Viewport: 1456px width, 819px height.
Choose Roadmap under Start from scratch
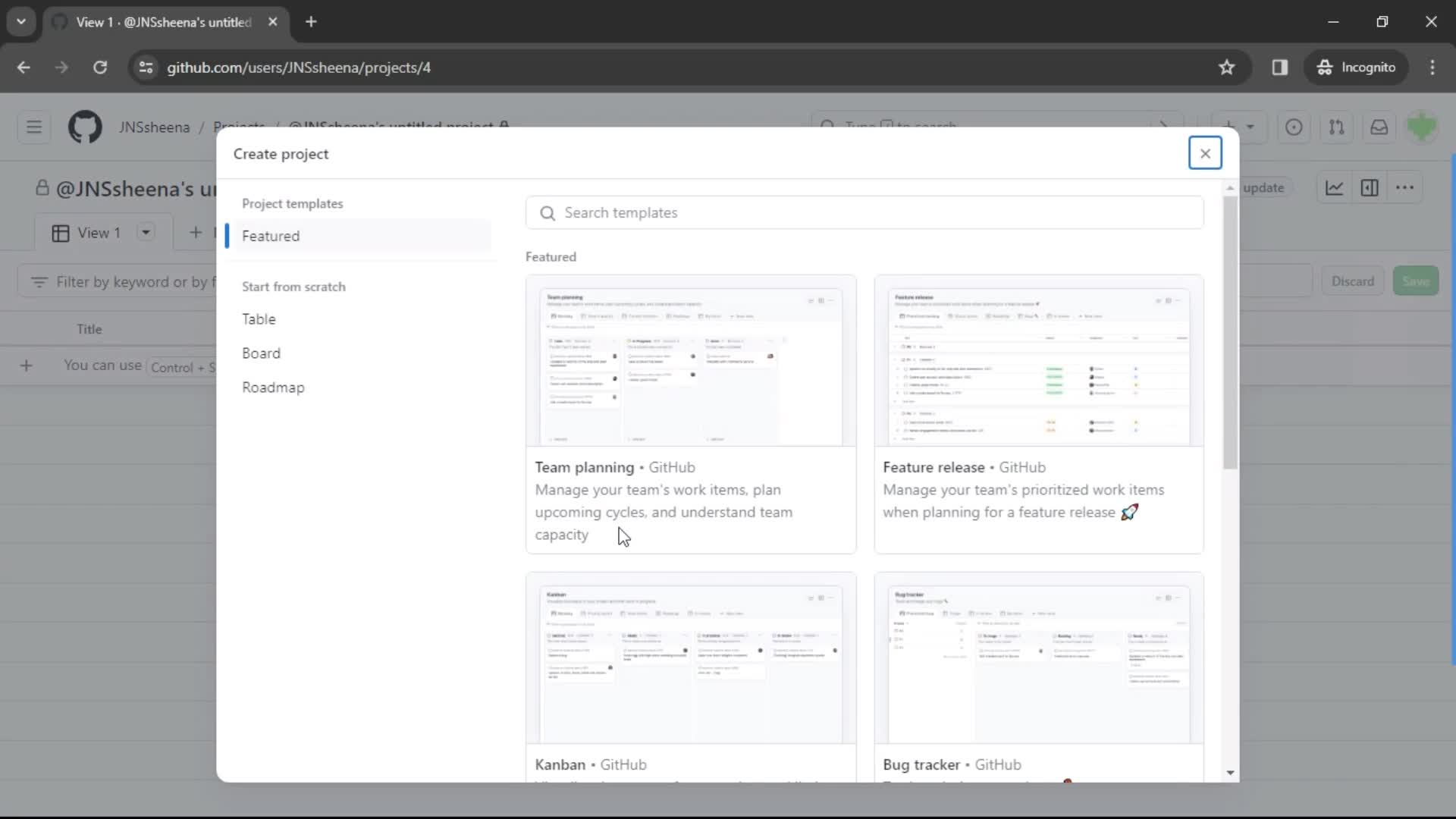click(x=273, y=388)
